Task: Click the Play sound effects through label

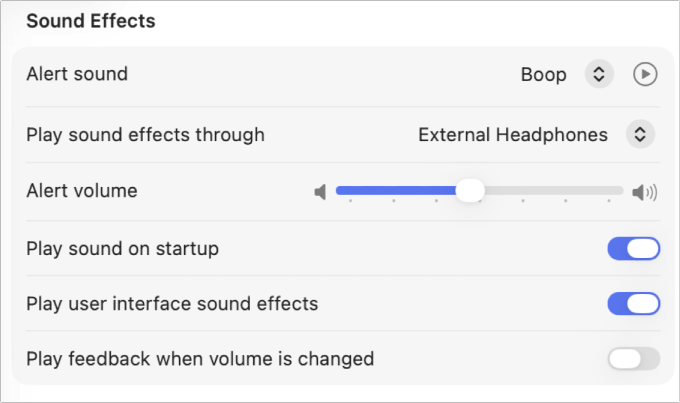Action: click(x=145, y=134)
